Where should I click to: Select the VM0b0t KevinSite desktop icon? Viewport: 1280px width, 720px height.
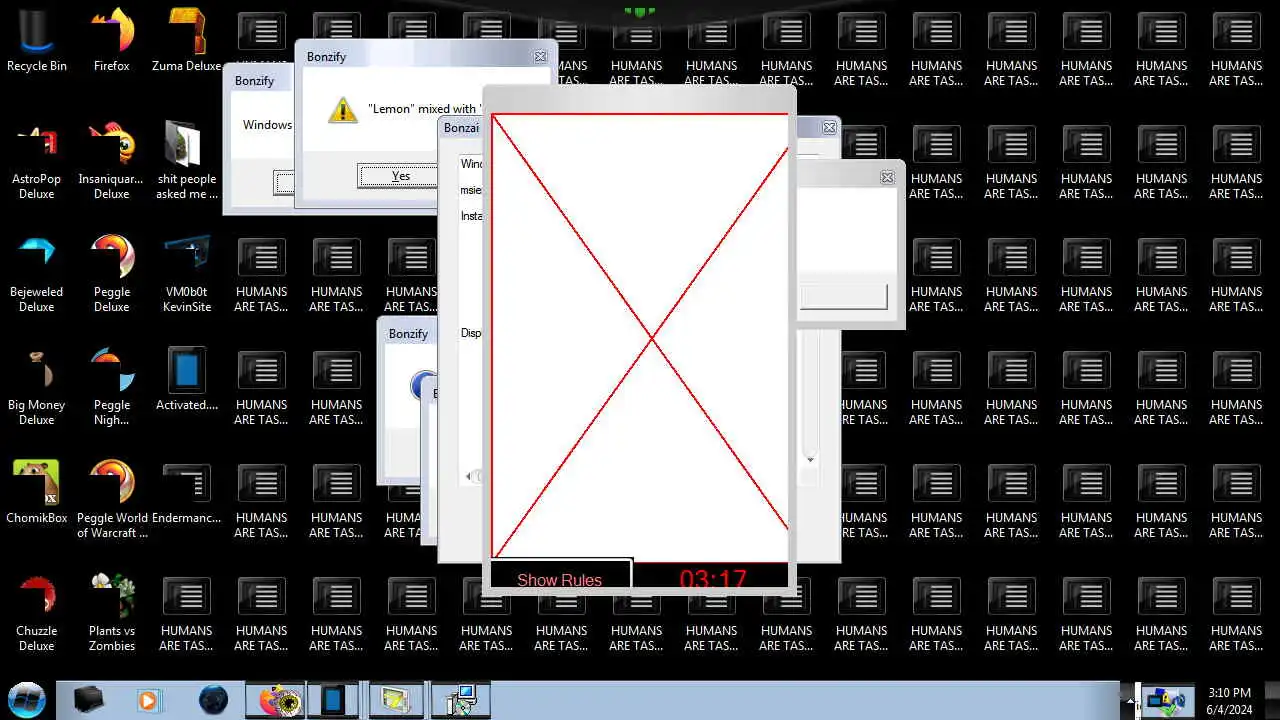187,273
